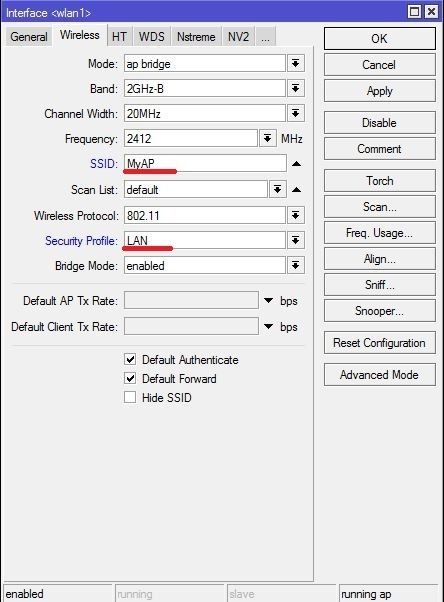Collapse the Scan List up arrow
The height and width of the screenshot is (602, 444).
pos(296,190)
